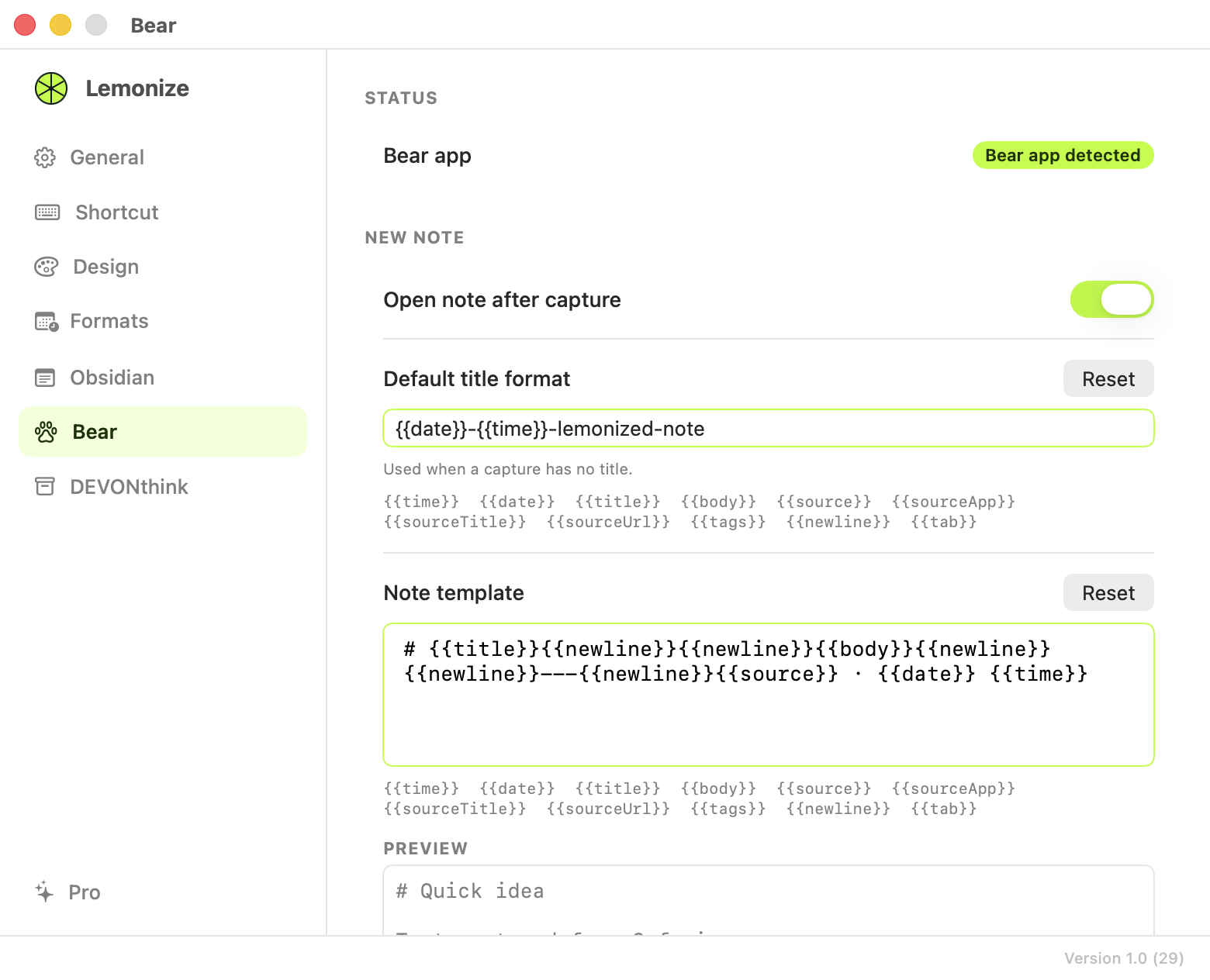Click the Lemonize lemon logo icon
1210x980 pixels.
[x=51, y=88]
